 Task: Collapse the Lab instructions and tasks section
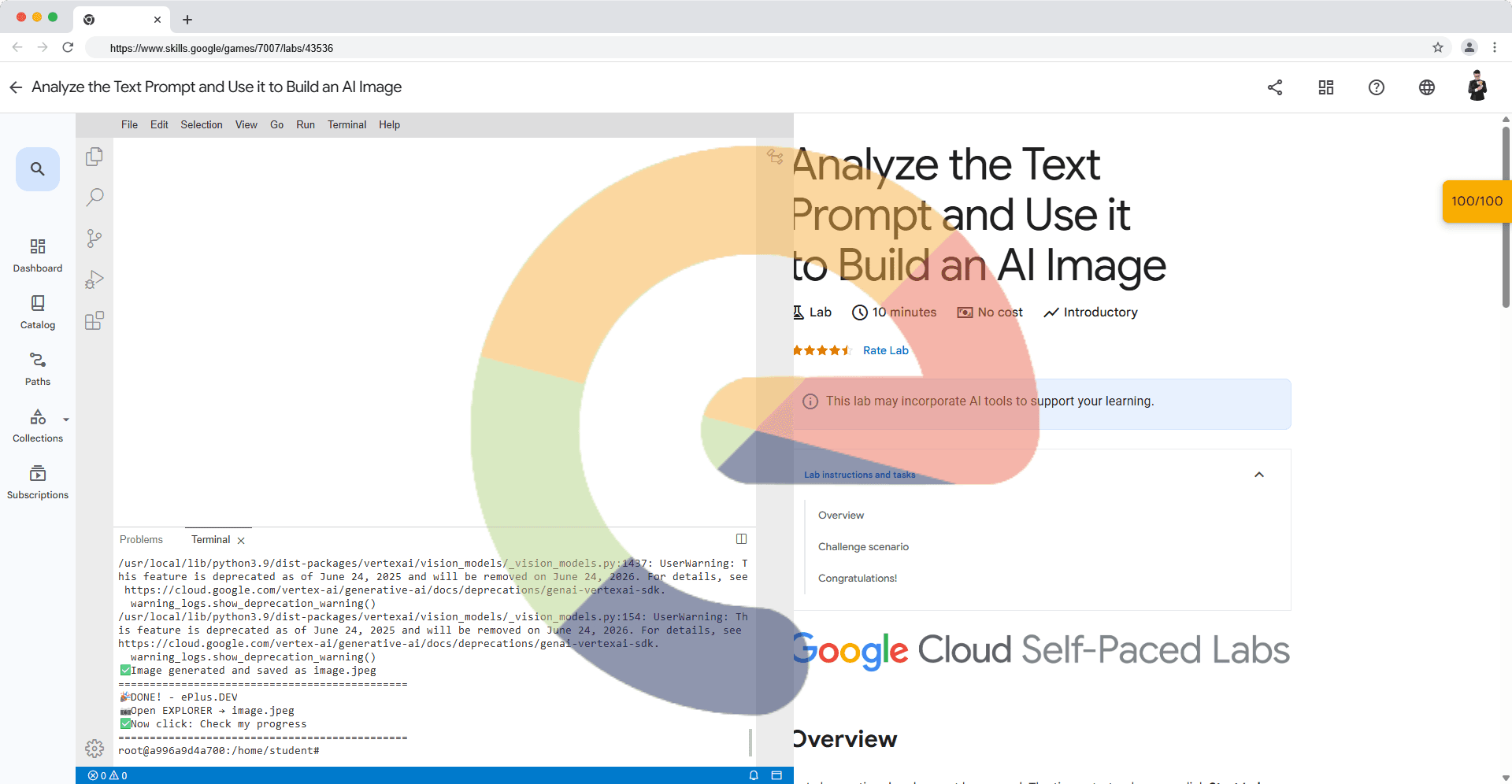tap(1259, 475)
